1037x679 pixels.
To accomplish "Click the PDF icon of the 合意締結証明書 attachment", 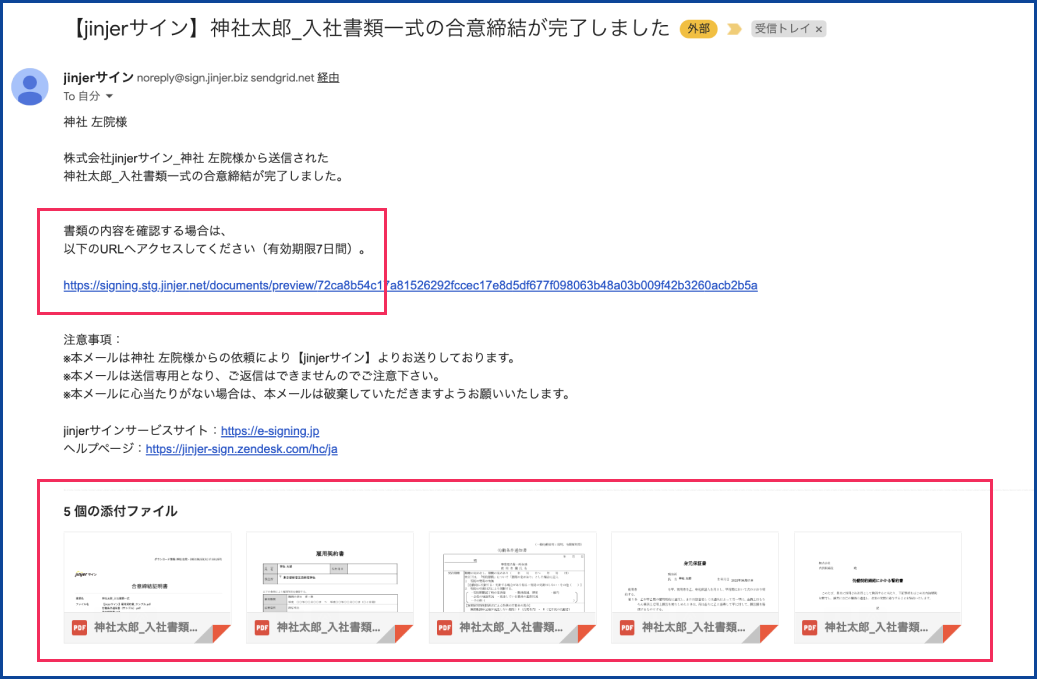I will coord(79,627).
